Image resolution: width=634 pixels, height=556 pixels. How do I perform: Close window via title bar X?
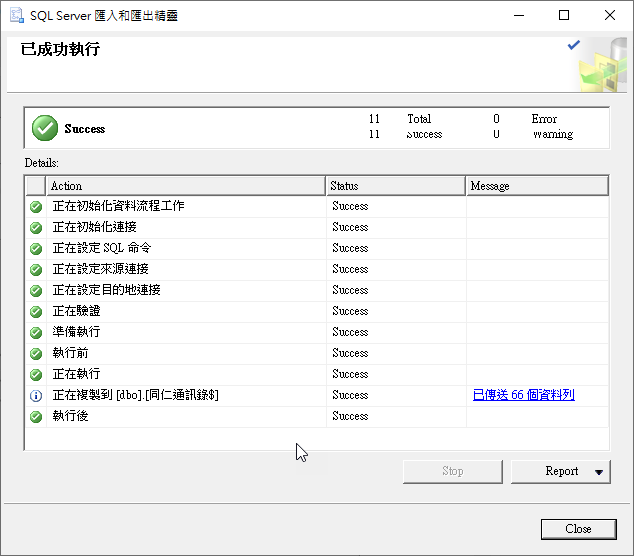(x=610, y=15)
